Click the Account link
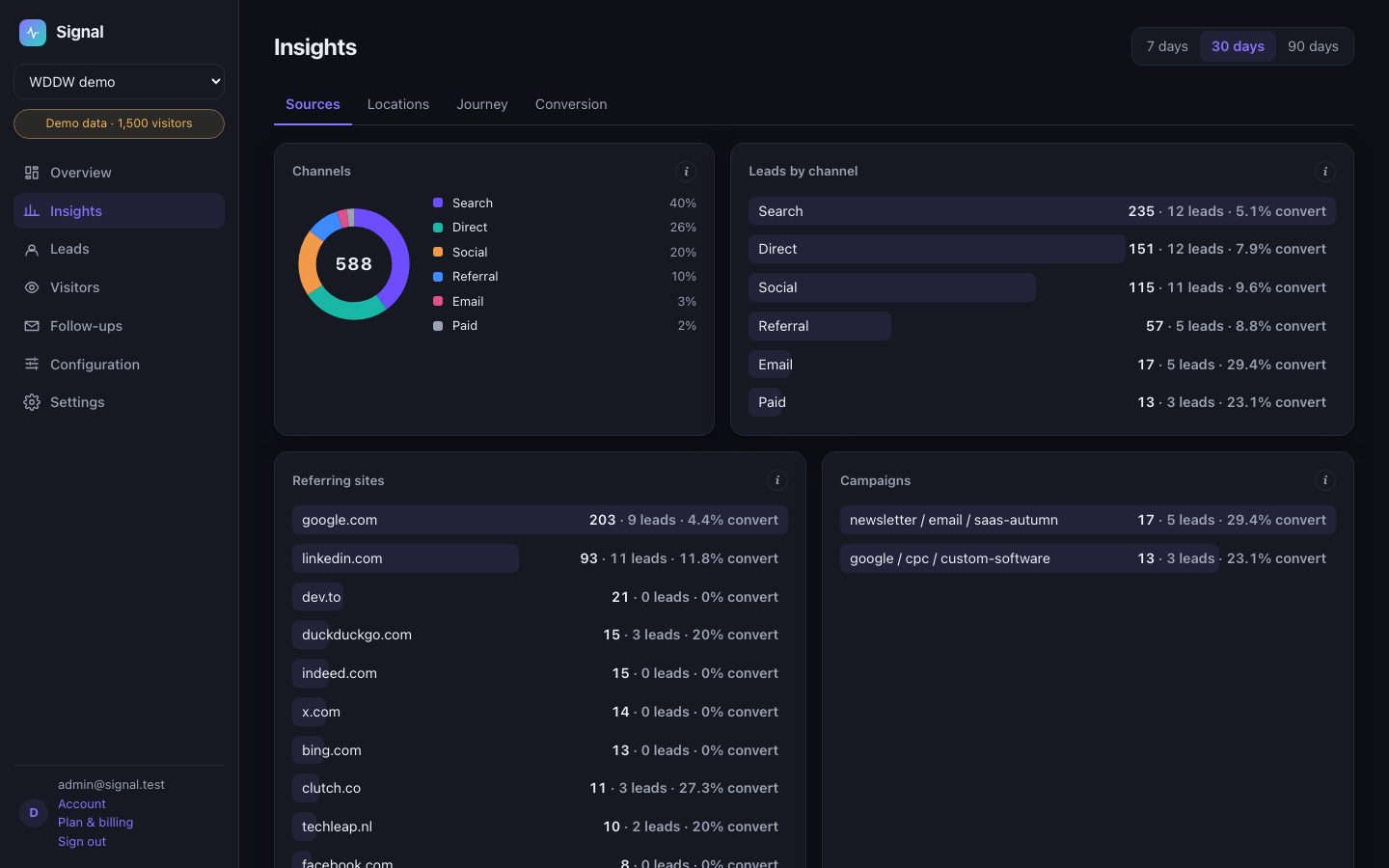Image resolution: width=1389 pixels, height=868 pixels. click(82, 803)
